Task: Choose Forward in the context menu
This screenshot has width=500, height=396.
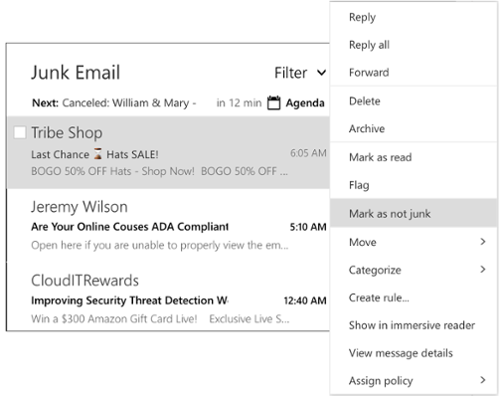Action: 413,72
